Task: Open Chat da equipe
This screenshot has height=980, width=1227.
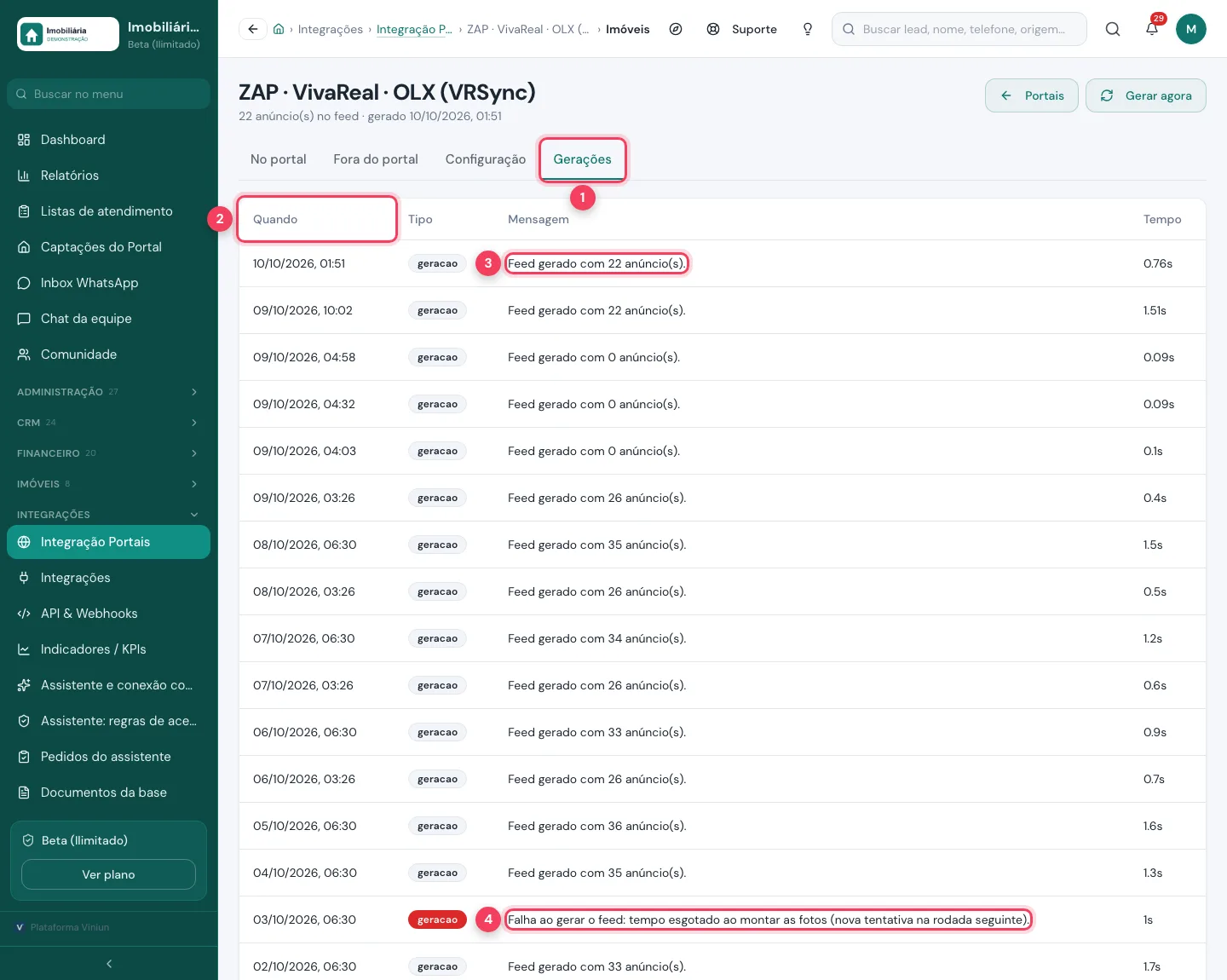Action: 108,319
